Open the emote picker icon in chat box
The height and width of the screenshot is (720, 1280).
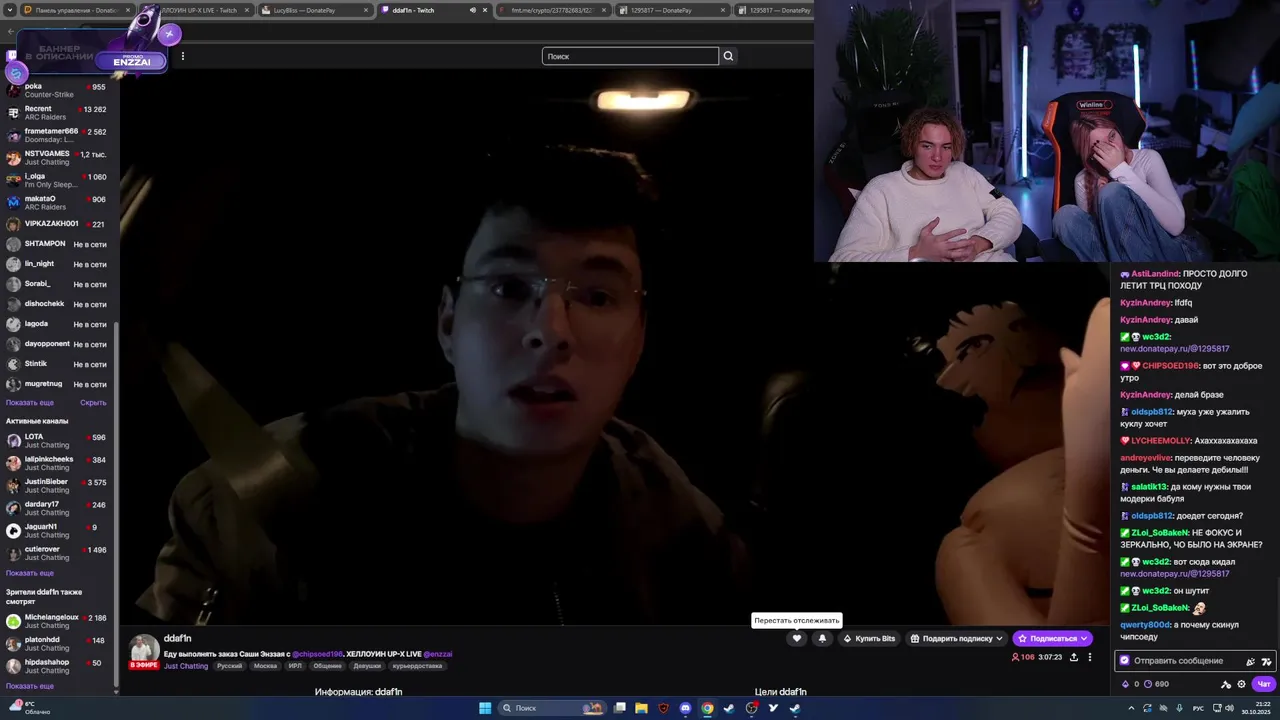[1267, 661]
